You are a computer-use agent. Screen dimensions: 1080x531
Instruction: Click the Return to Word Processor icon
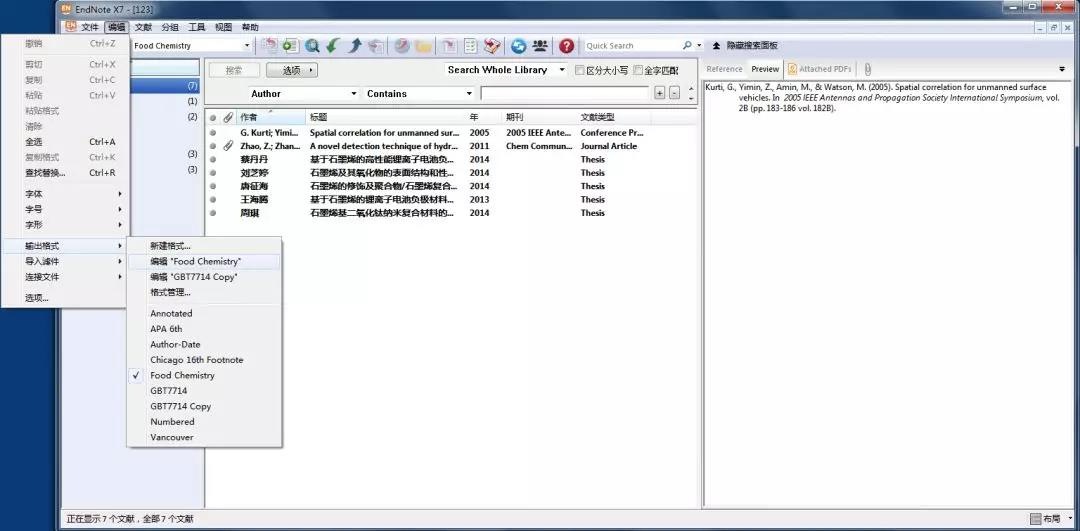[492, 45]
